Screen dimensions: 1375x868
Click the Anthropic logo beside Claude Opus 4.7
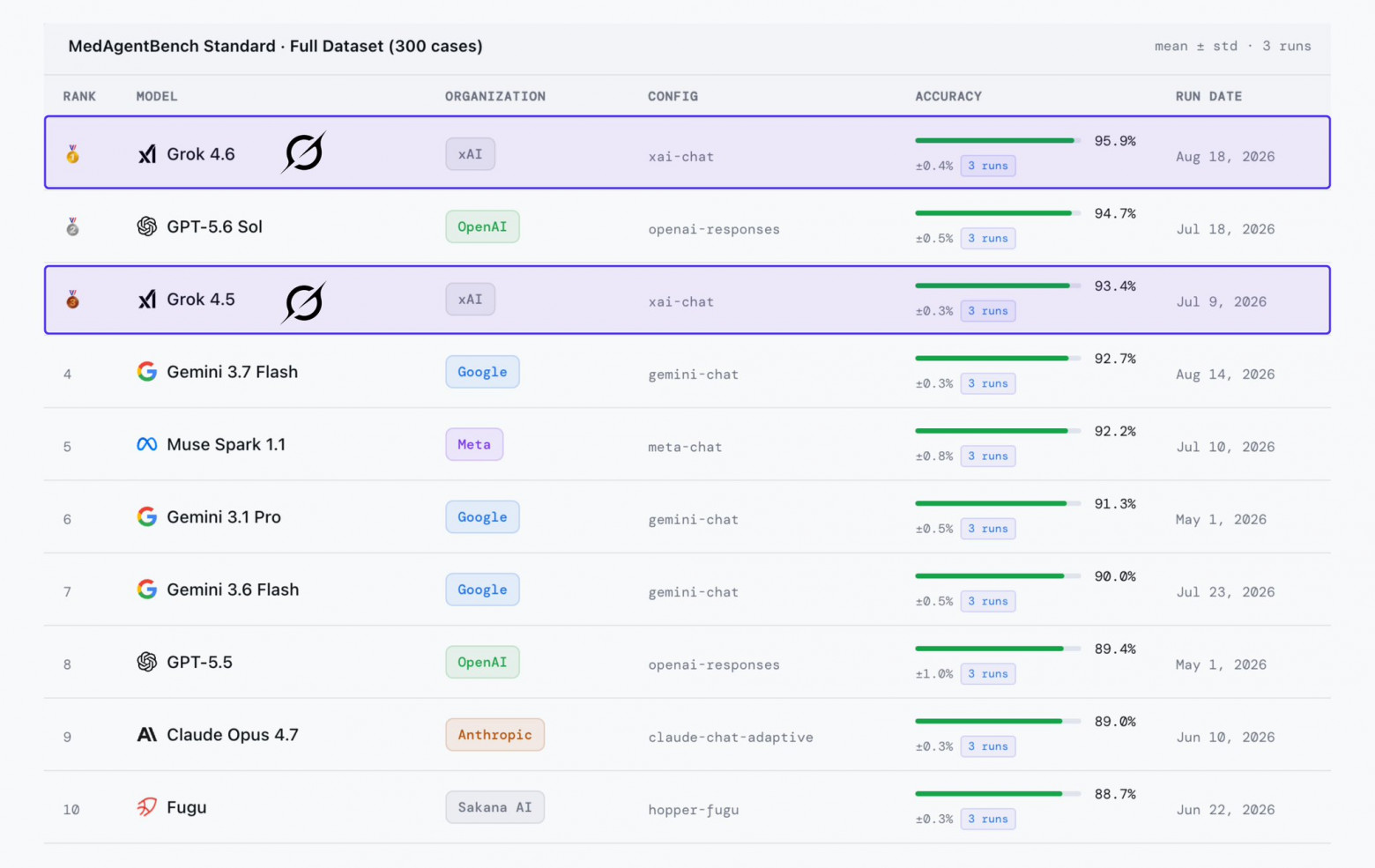tap(147, 735)
